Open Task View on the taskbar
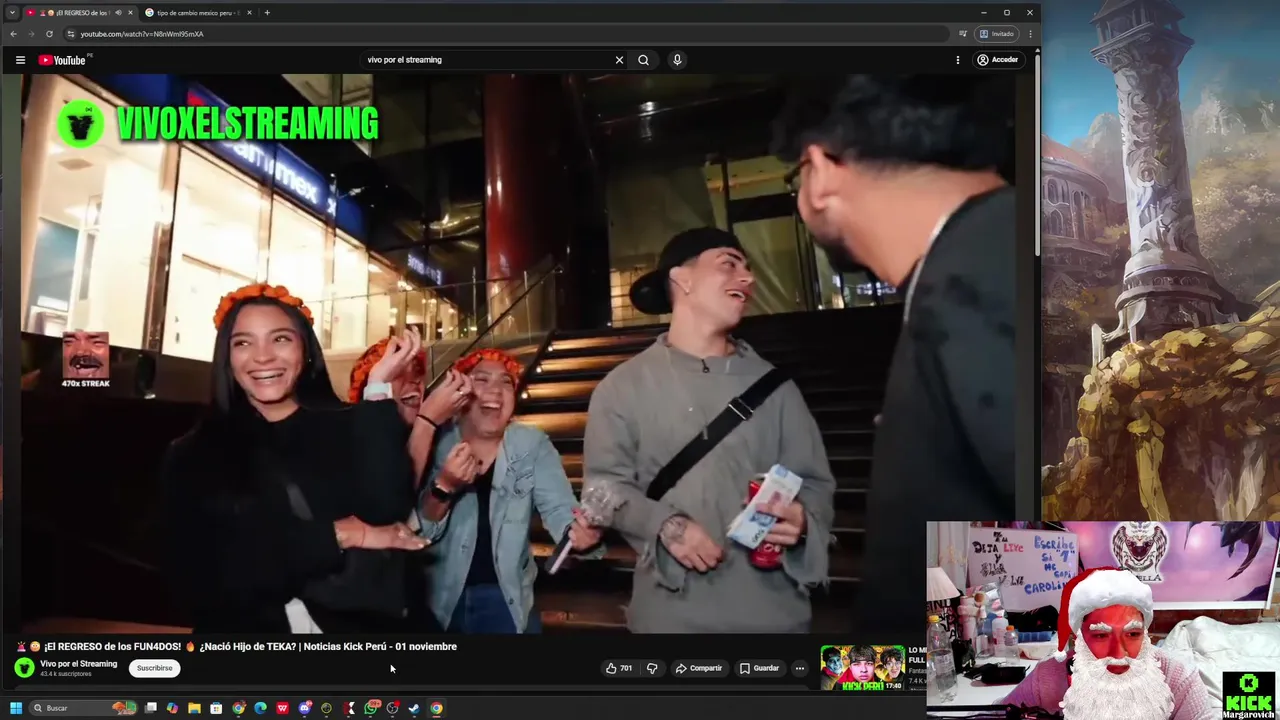 click(x=151, y=708)
